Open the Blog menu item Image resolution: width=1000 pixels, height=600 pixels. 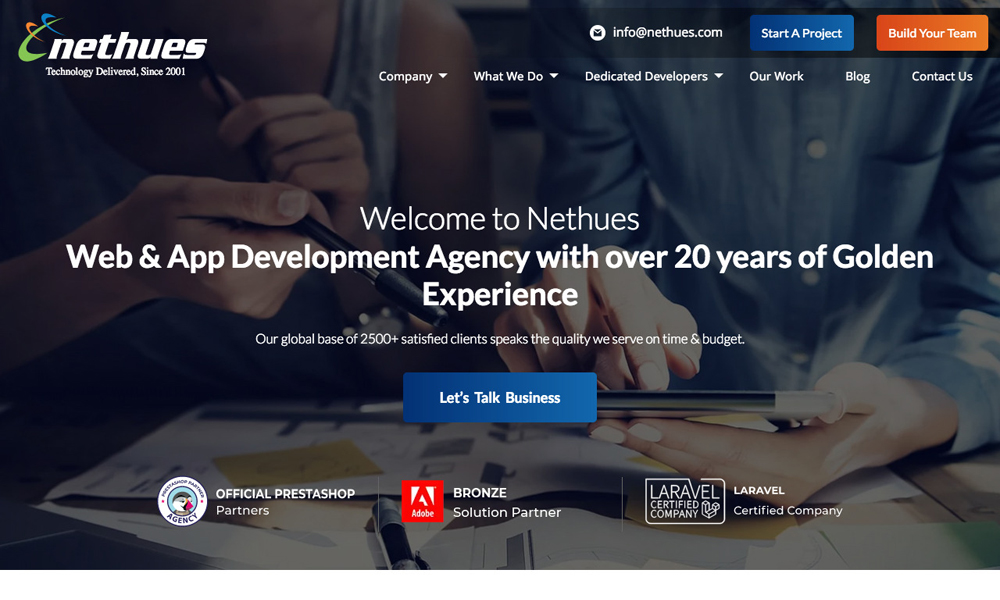coord(857,77)
